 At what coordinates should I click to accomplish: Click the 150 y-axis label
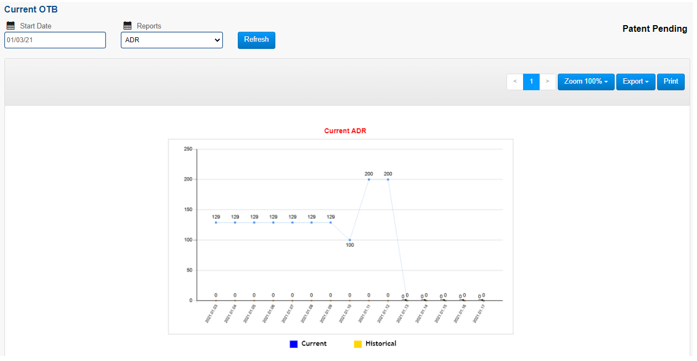(x=188, y=209)
